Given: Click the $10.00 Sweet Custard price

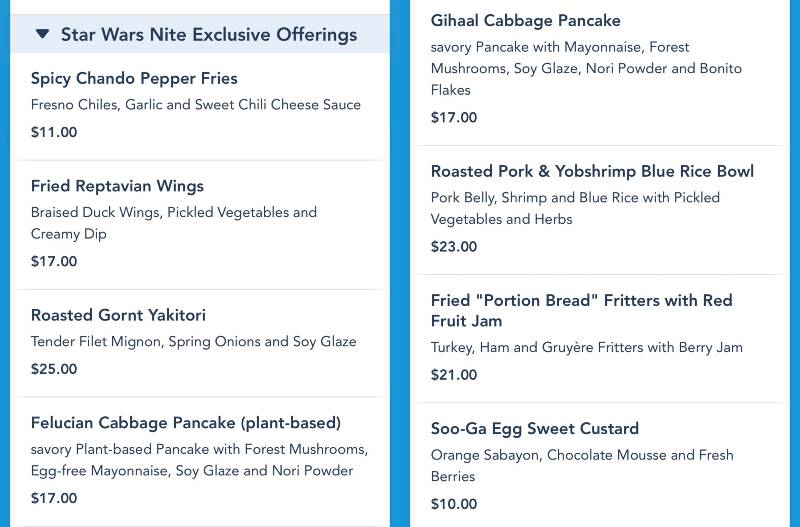Looking at the screenshot, I should (x=454, y=504).
